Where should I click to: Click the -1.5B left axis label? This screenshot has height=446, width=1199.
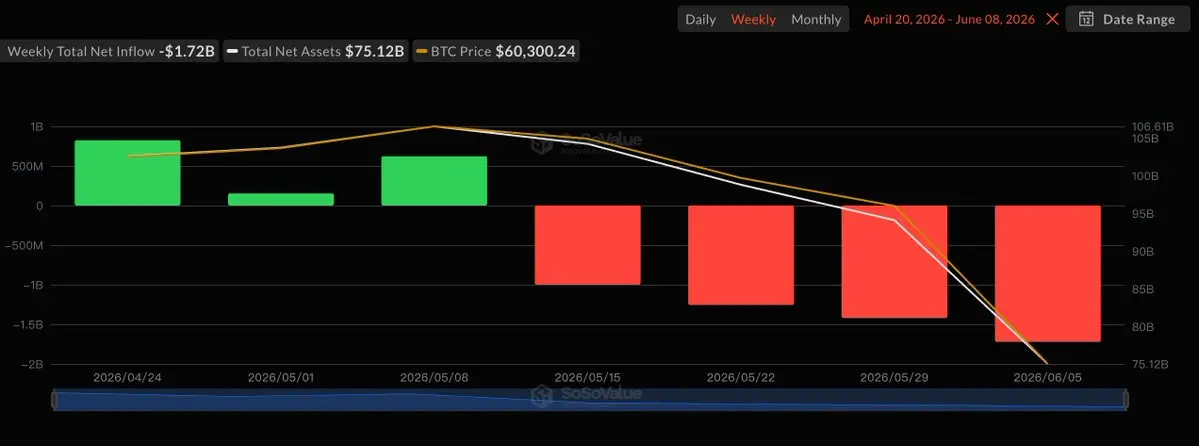click(x=28, y=324)
